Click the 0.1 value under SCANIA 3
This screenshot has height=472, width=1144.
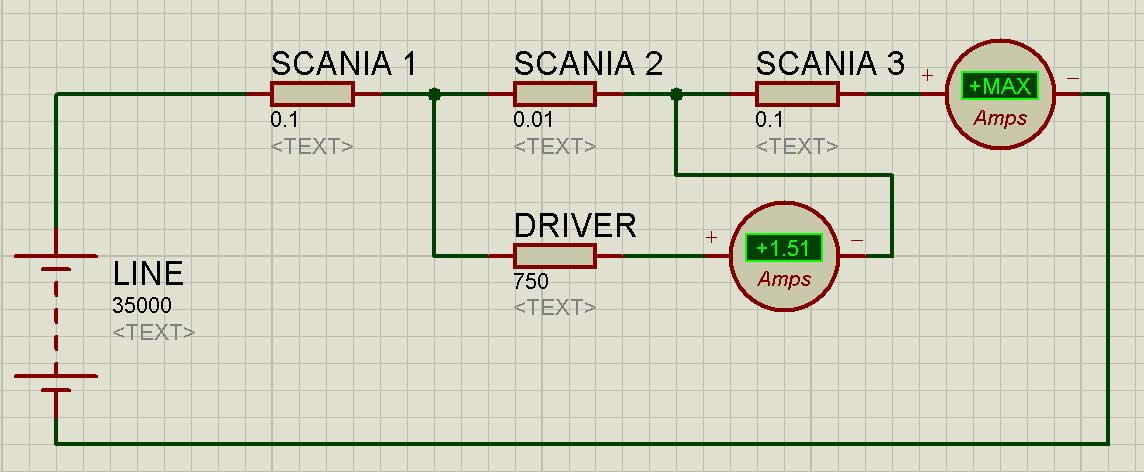coord(770,120)
